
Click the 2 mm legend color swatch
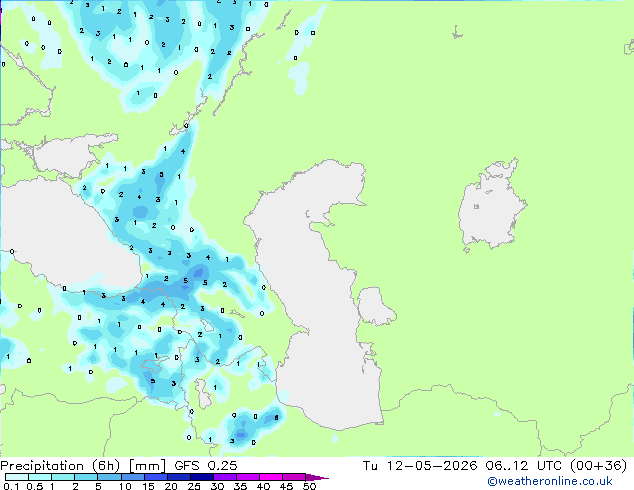pos(86,477)
